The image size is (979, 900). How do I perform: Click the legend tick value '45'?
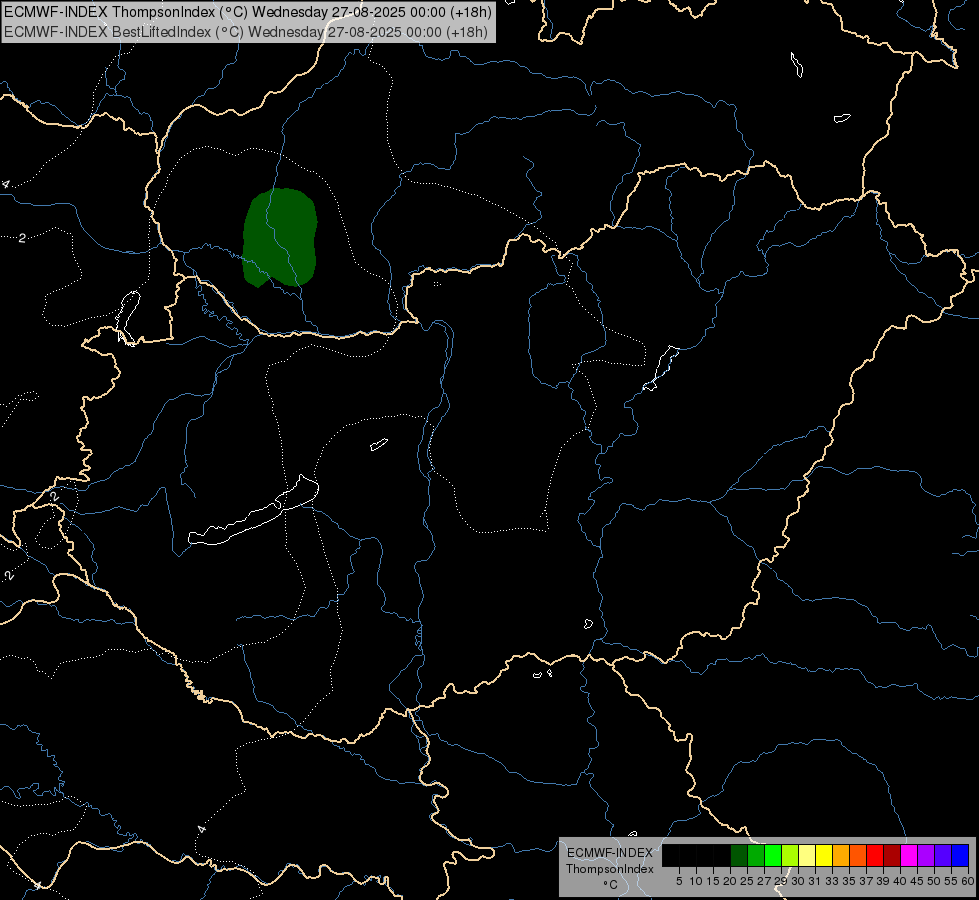pos(917,881)
